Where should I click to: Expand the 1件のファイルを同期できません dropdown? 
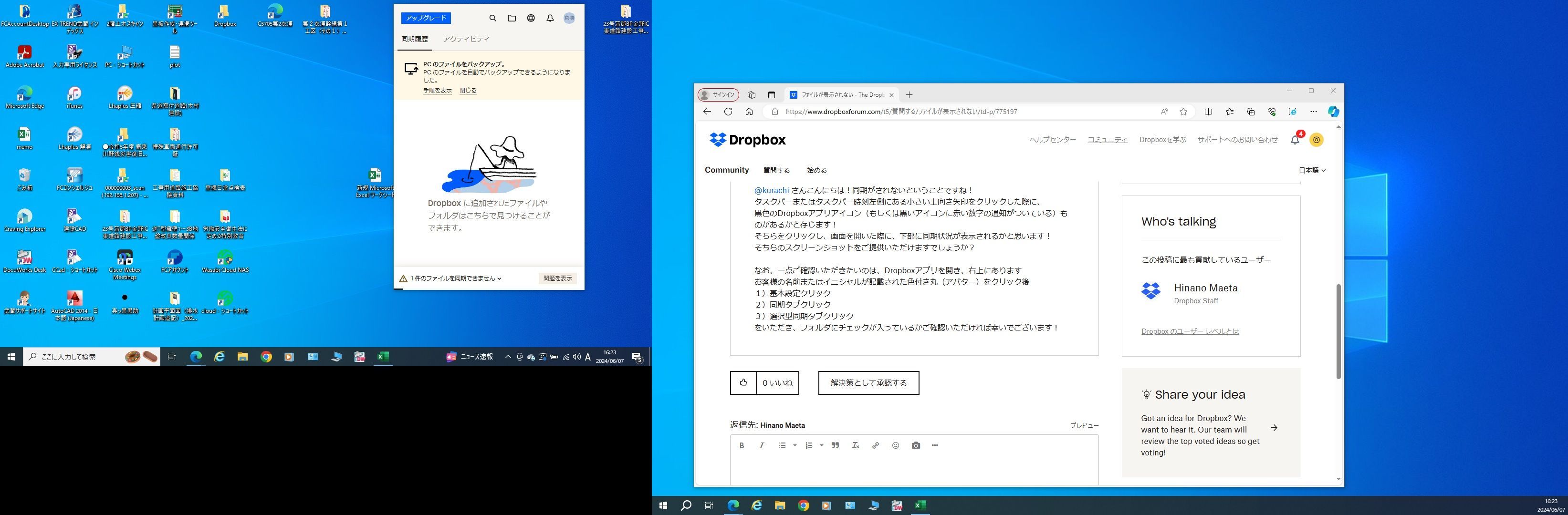point(455,278)
